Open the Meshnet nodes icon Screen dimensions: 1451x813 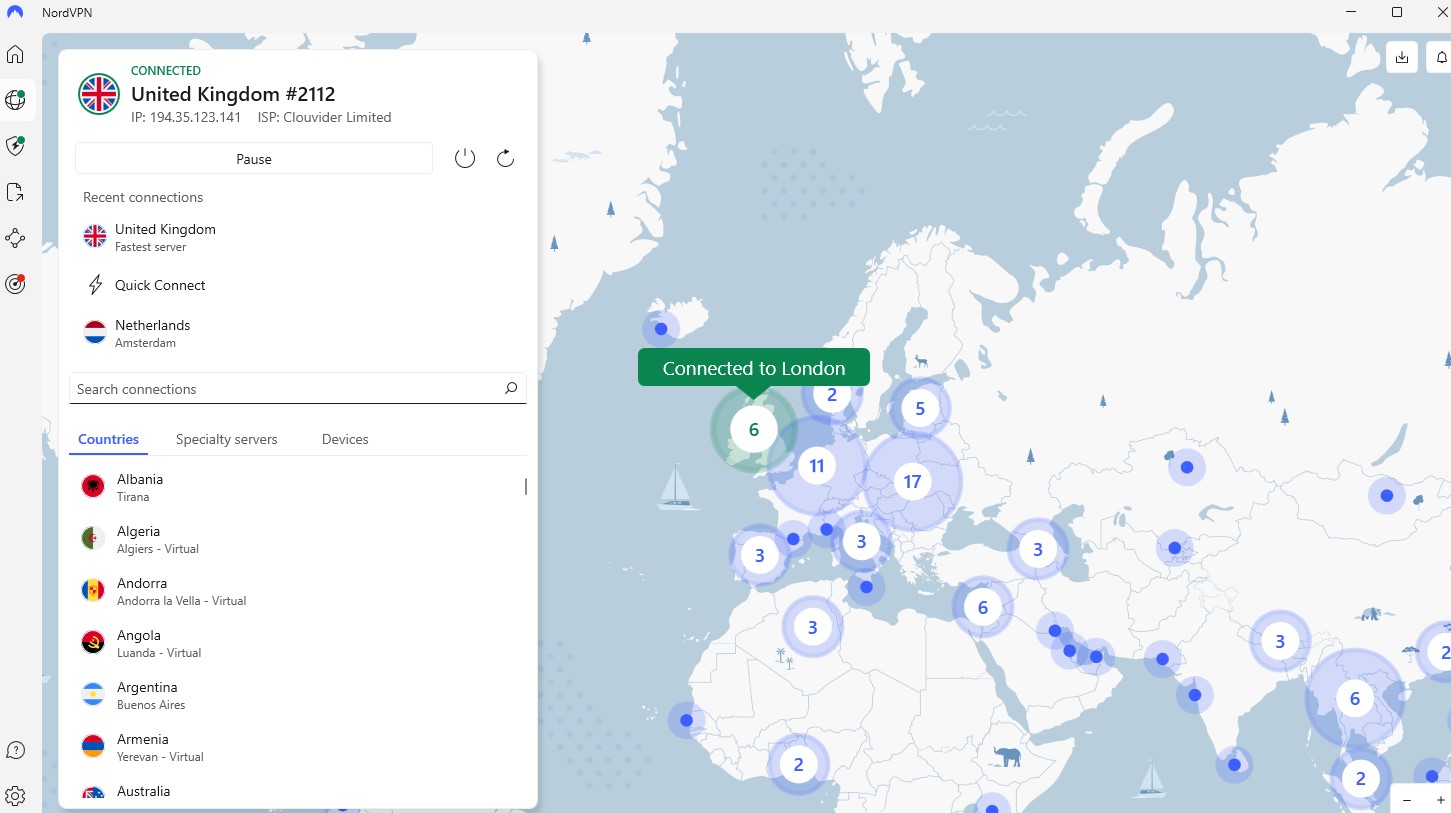pyautogui.click(x=15, y=238)
